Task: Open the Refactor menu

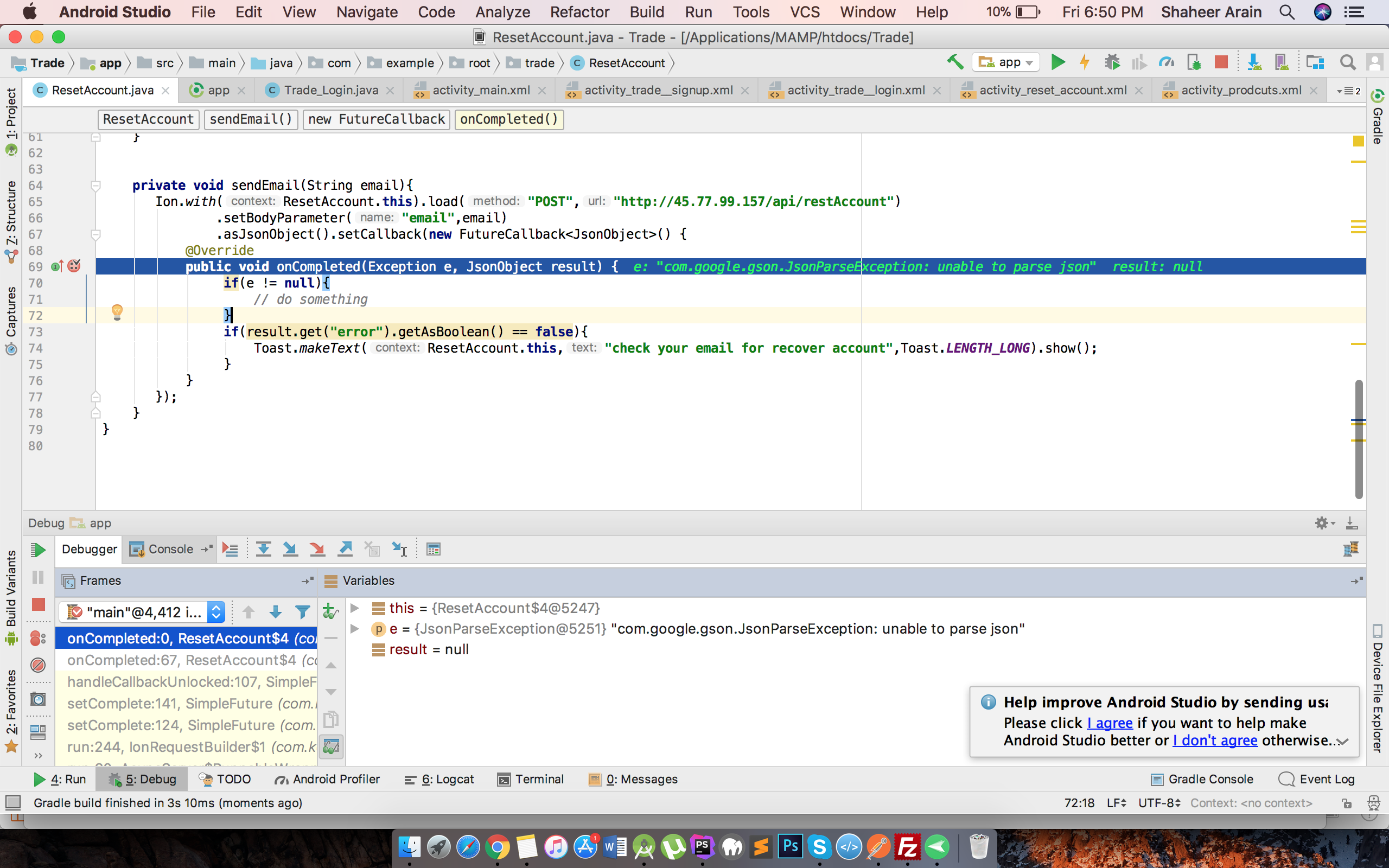Action: [579, 12]
